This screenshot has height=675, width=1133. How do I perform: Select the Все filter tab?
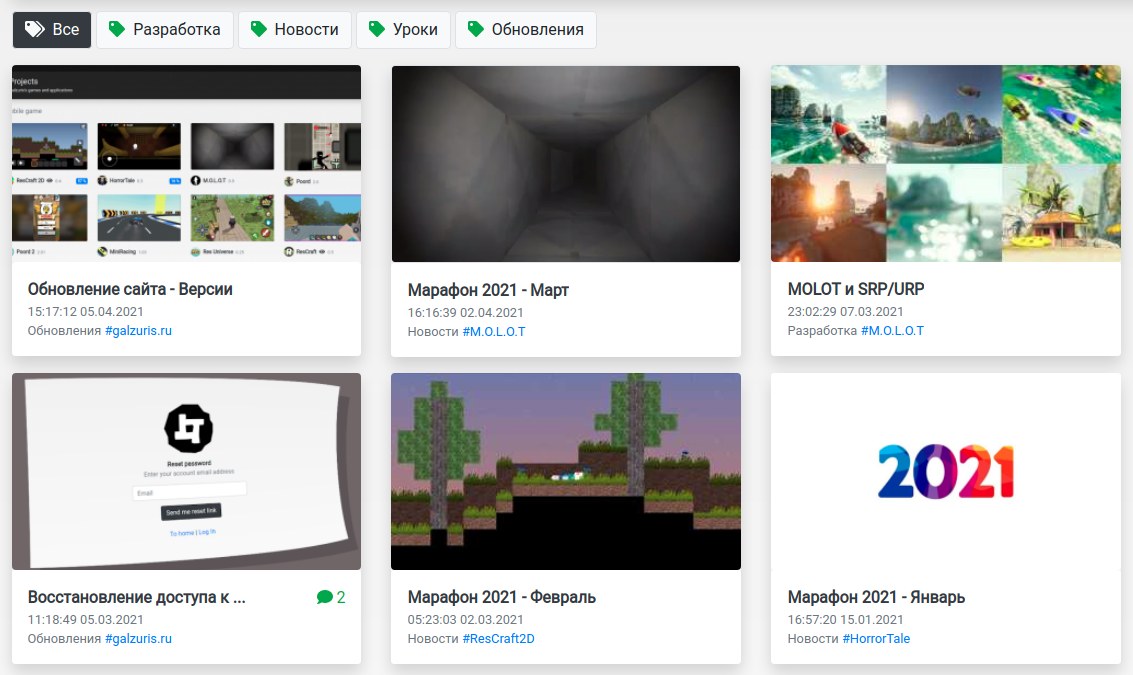[52, 30]
